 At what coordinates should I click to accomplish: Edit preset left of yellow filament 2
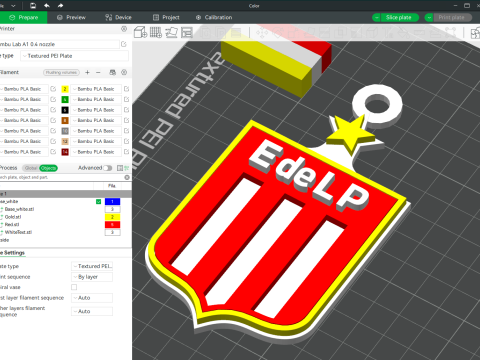(53, 89)
